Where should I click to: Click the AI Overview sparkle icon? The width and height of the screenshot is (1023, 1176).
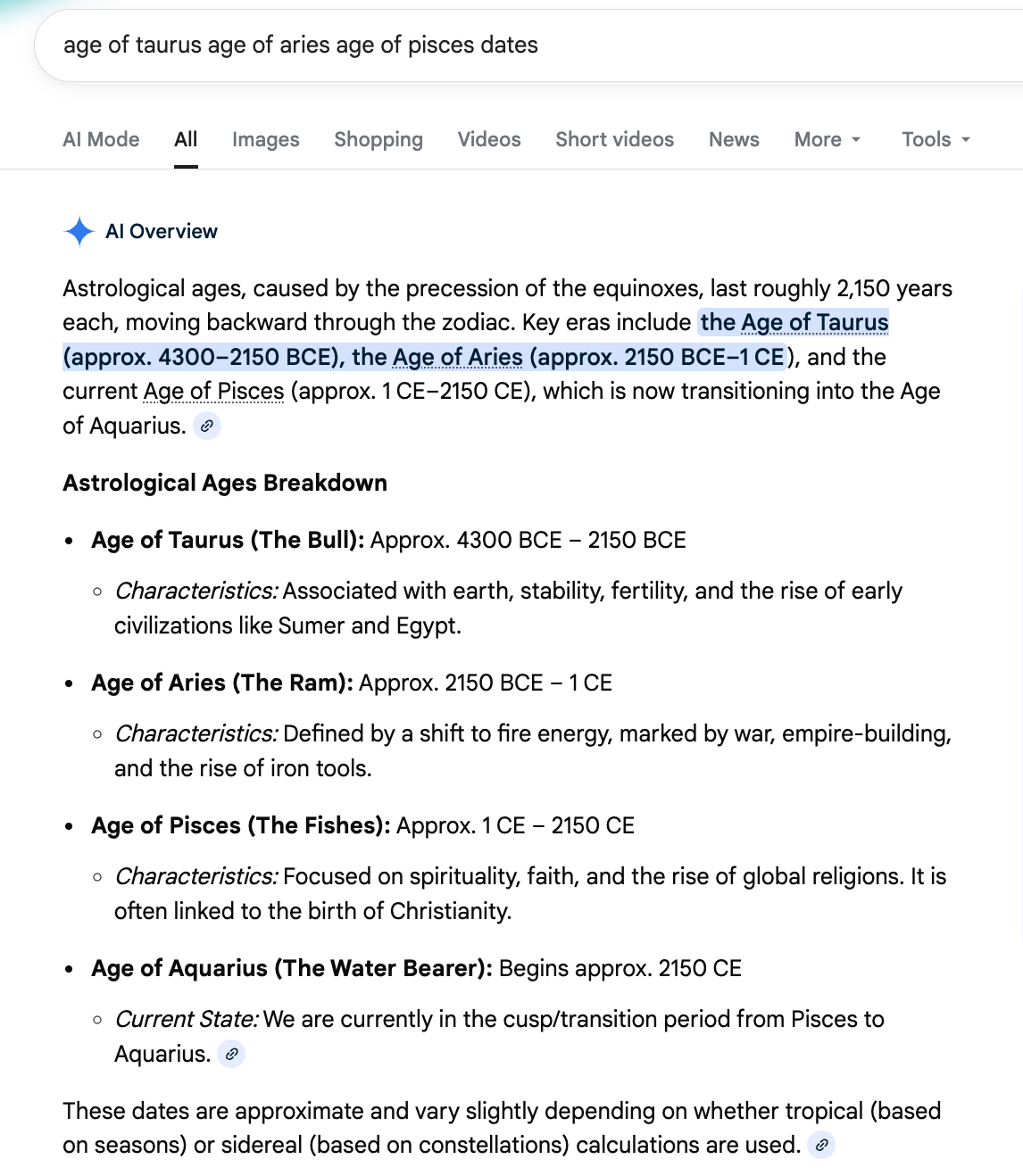pyautogui.click(x=79, y=231)
